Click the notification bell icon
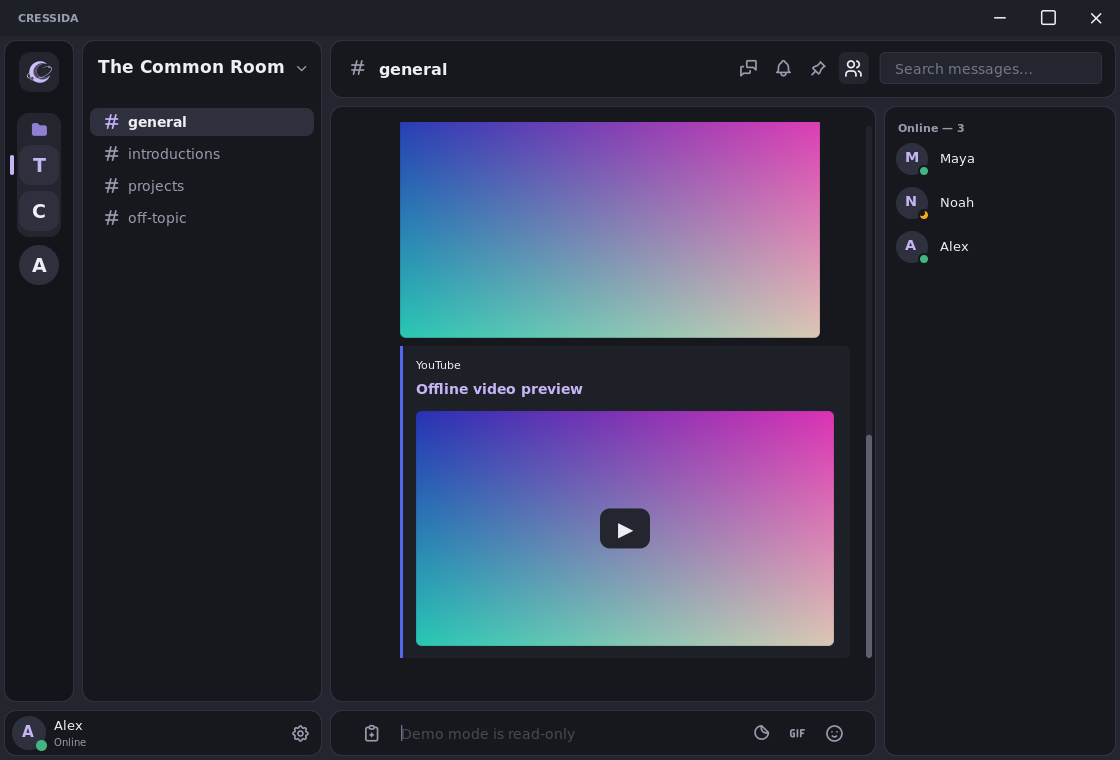Viewport: 1120px width, 760px height. pos(784,69)
